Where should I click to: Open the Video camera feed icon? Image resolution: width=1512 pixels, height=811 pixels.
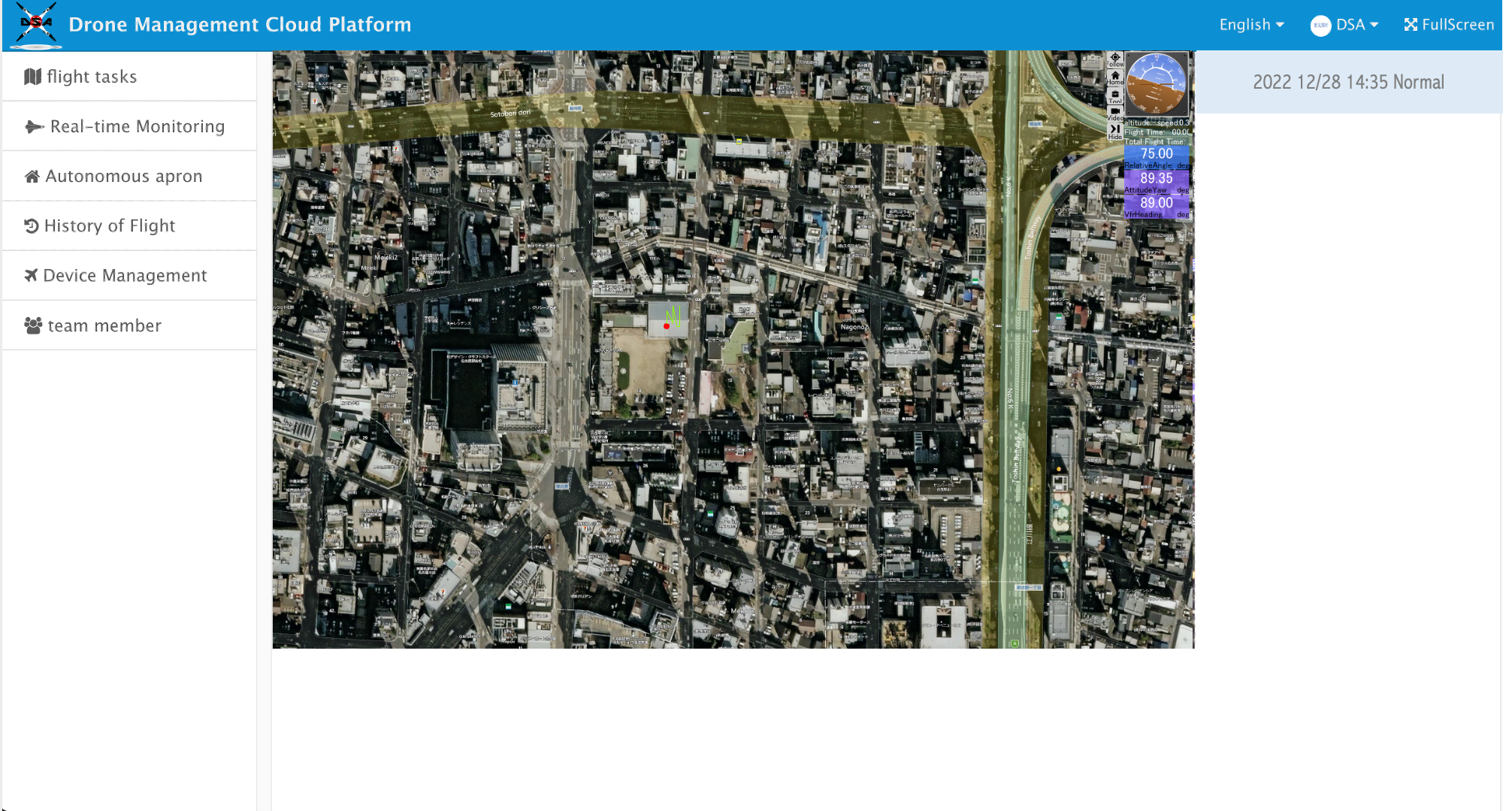point(1115,113)
